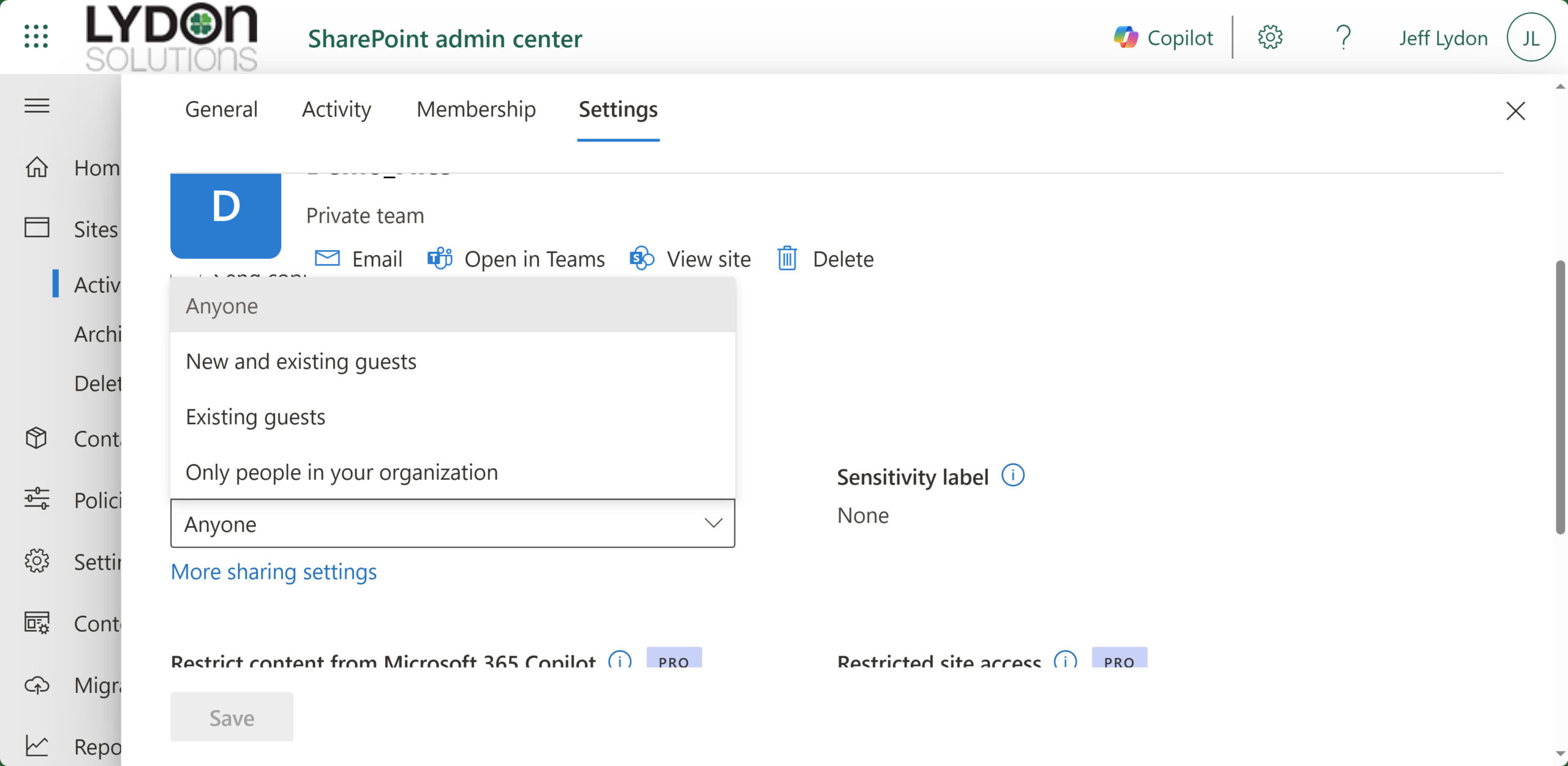Click the scrollbar down arrow
The image size is (1568, 766).
pos(1560,753)
